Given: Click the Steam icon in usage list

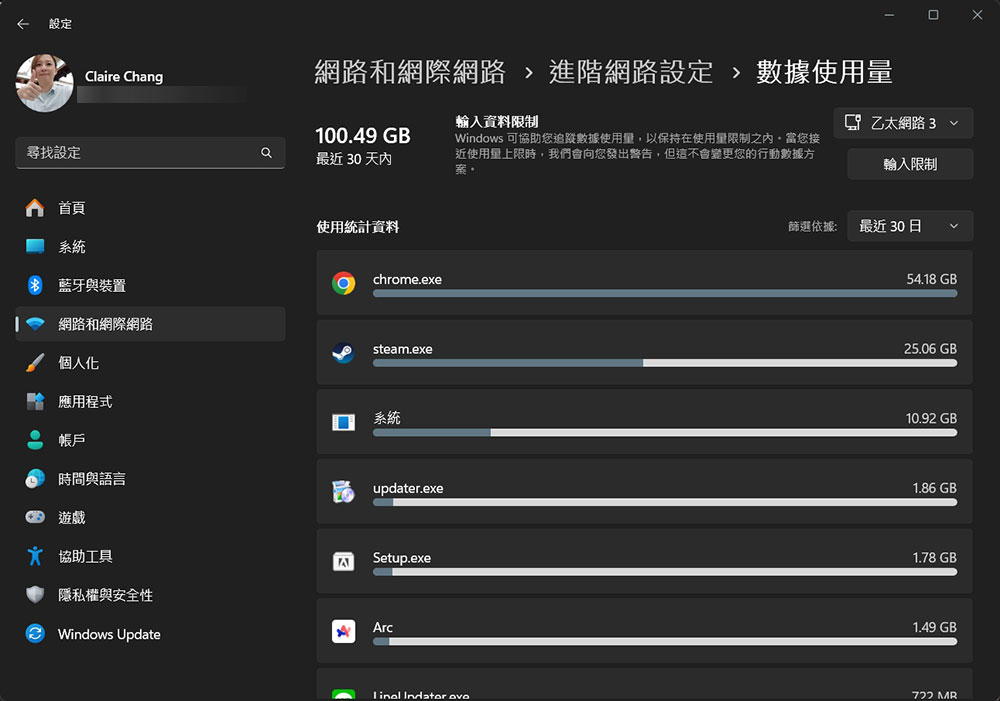Looking at the screenshot, I should (344, 352).
